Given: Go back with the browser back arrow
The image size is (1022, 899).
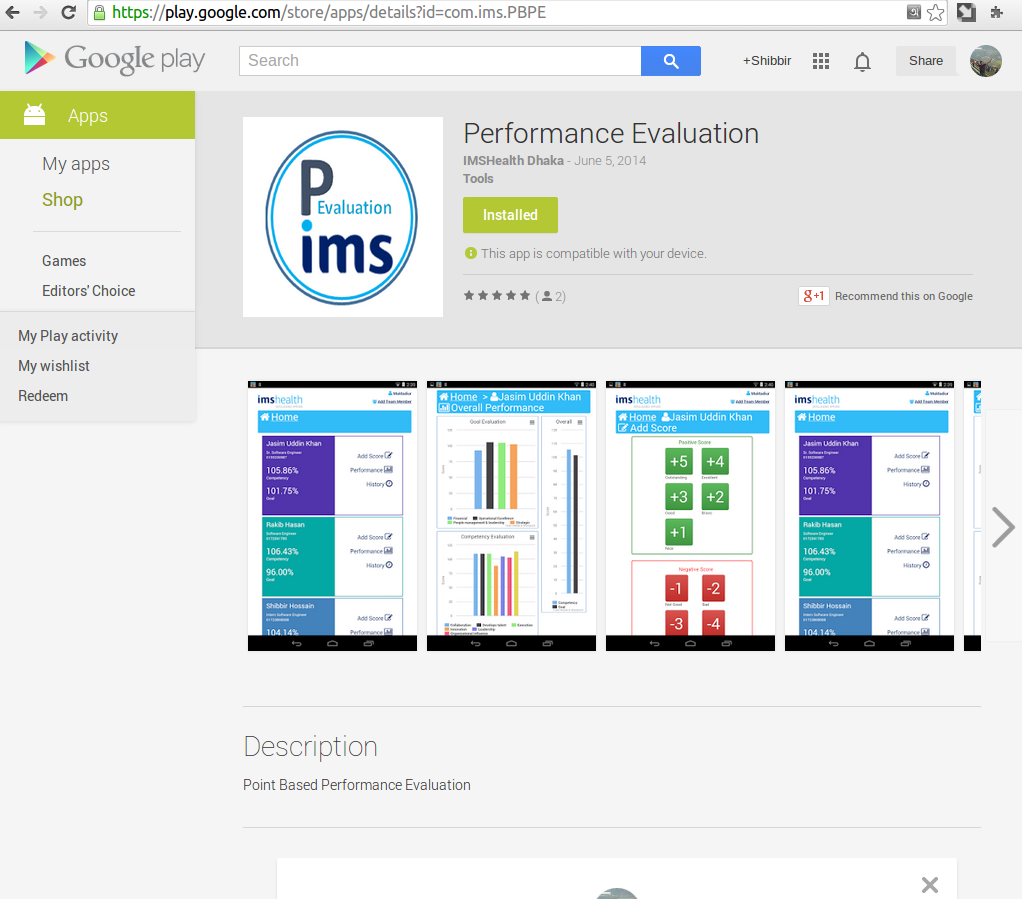Looking at the screenshot, I should [x=12, y=12].
